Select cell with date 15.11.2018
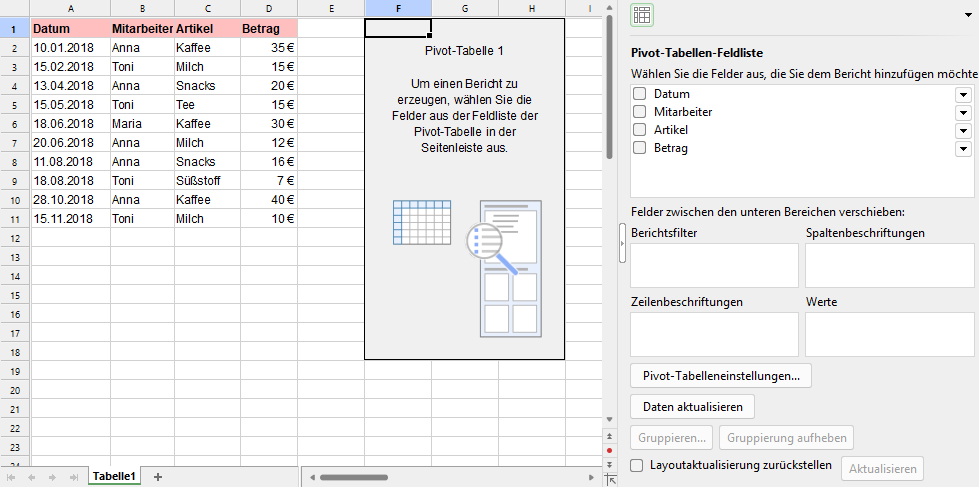The image size is (979, 487). coord(71,219)
